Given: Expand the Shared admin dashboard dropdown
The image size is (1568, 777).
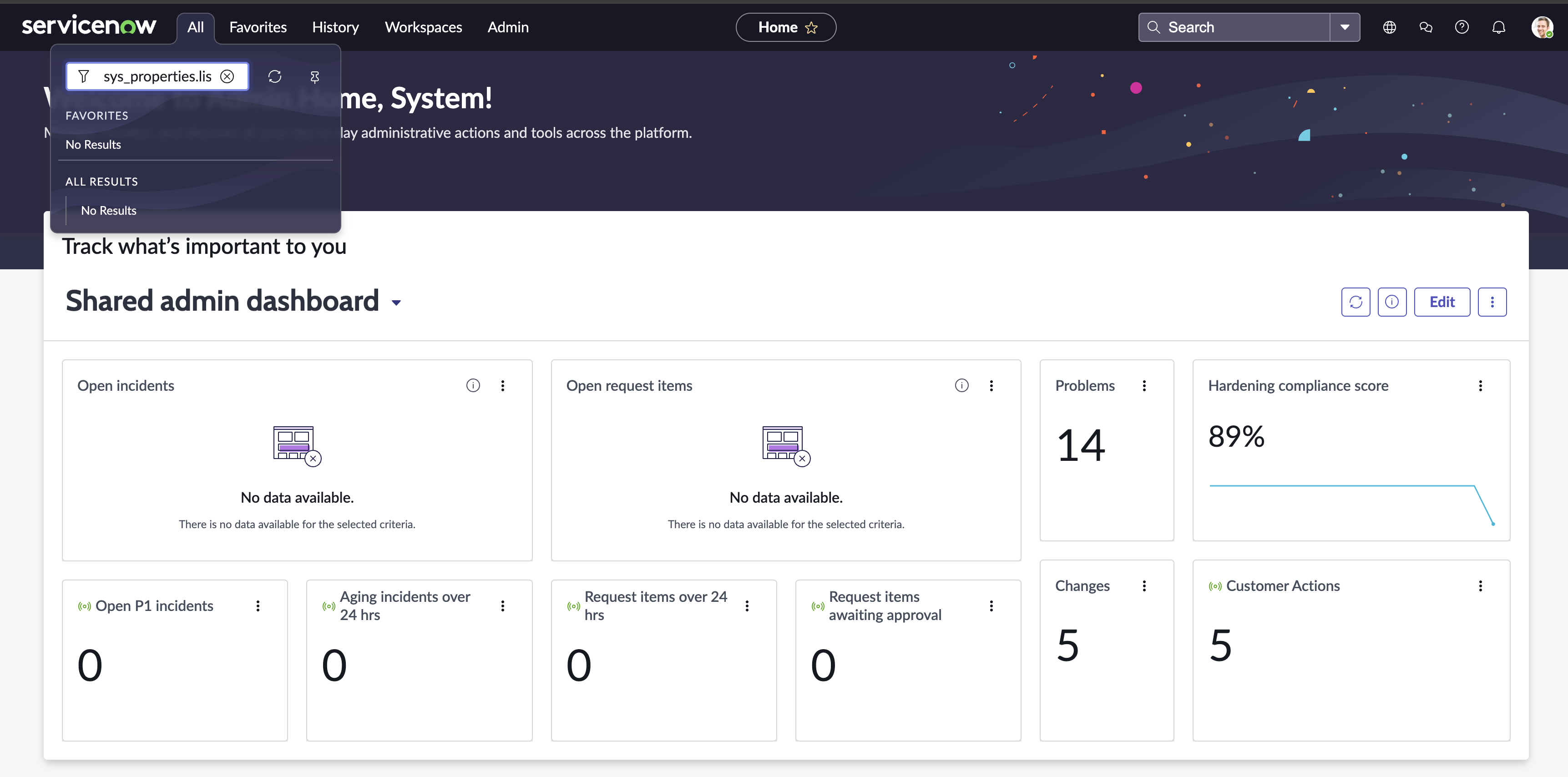Looking at the screenshot, I should (x=396, y=303).
